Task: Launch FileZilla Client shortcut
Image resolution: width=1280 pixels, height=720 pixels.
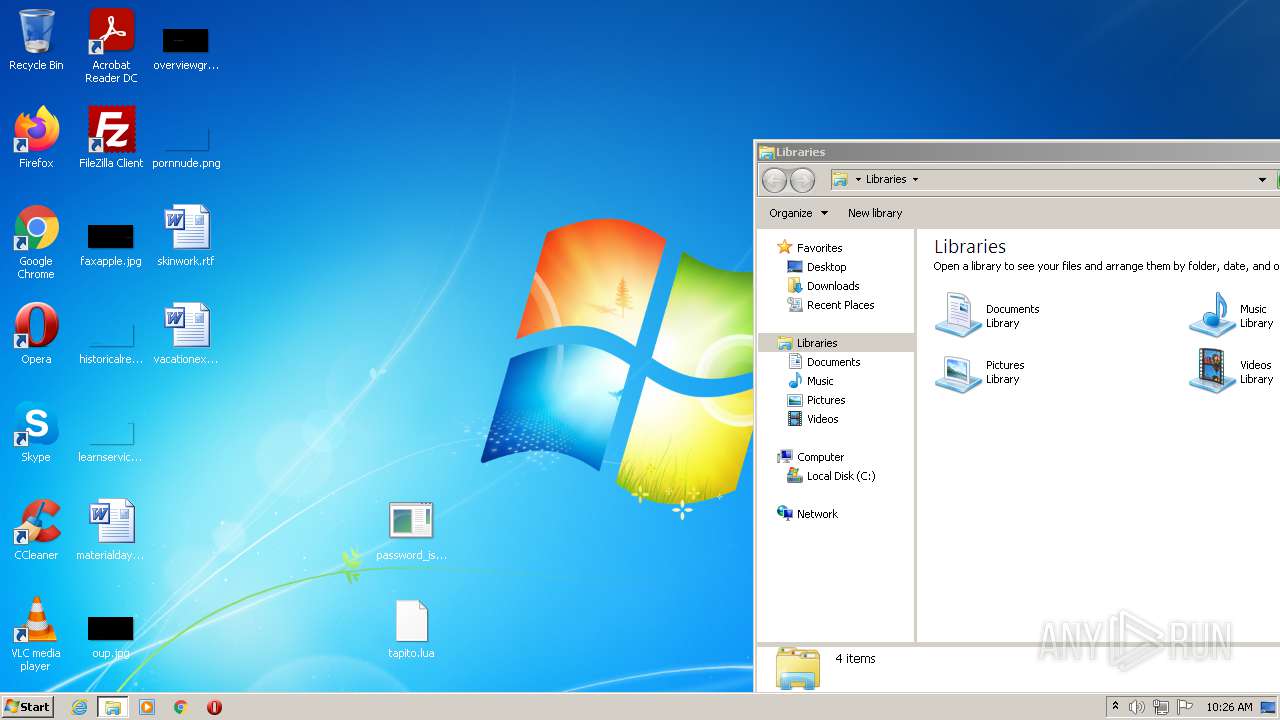Action: click(x=111, y=138)
